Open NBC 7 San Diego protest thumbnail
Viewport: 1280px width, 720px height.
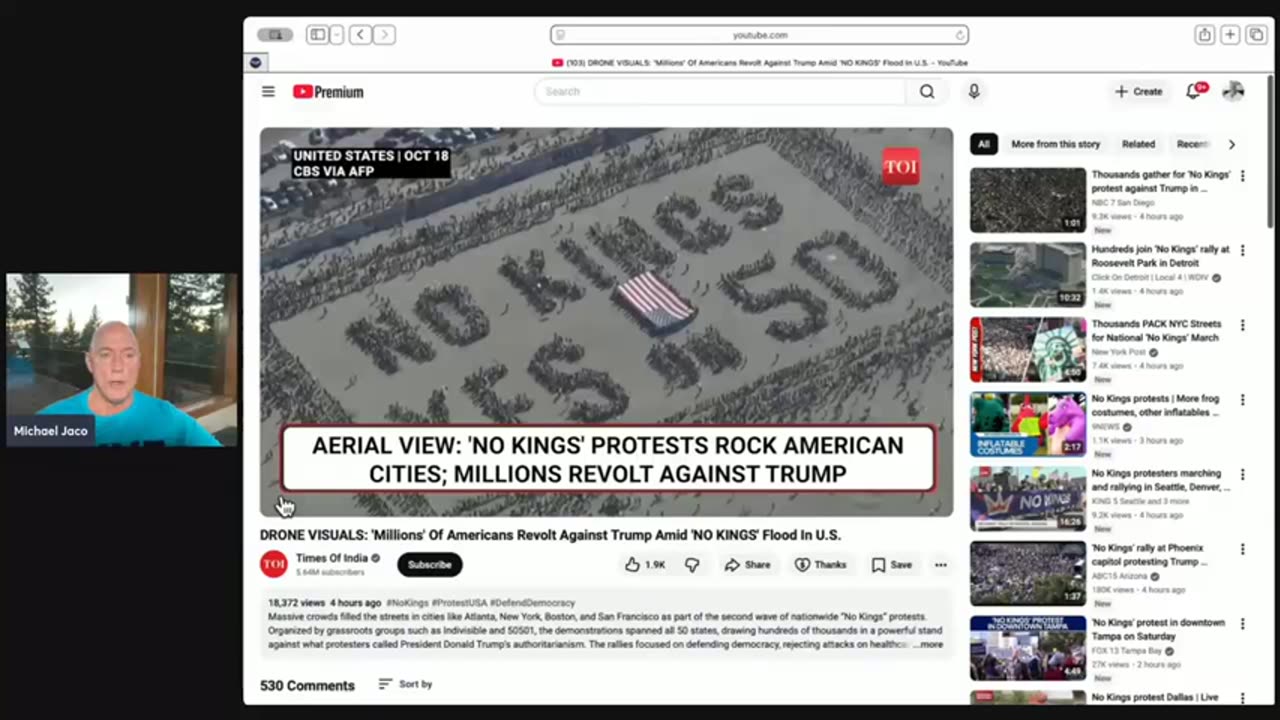[x=1028, y=200]
